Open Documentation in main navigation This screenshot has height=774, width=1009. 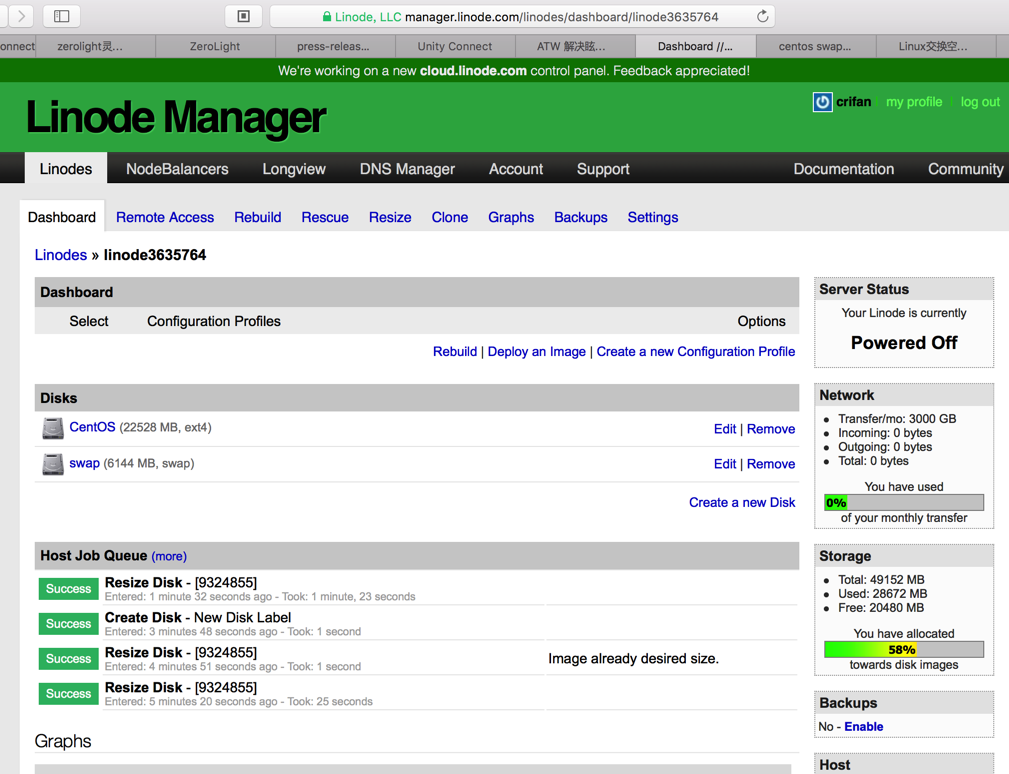pos(844,169)
